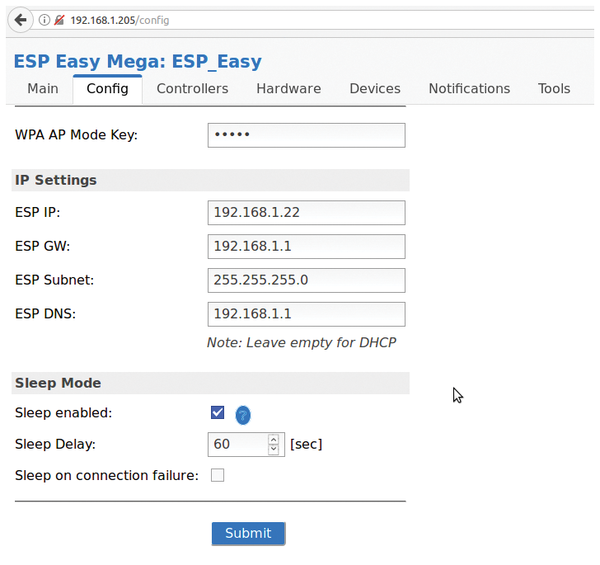The width and height of the screenshot is (600, 565).
Task: Open the Notifications tab
Action: click(x=469, y=89)
